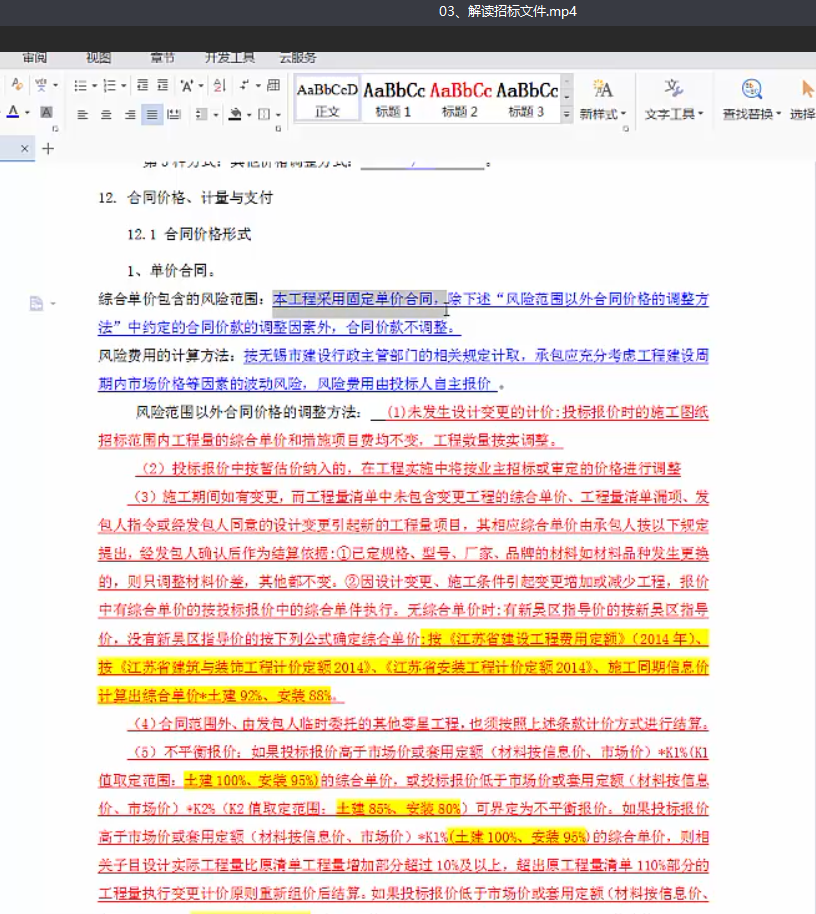Apply numbered list formatting
This screenshot has width=816, height=914.
click(x=110, y=84)
